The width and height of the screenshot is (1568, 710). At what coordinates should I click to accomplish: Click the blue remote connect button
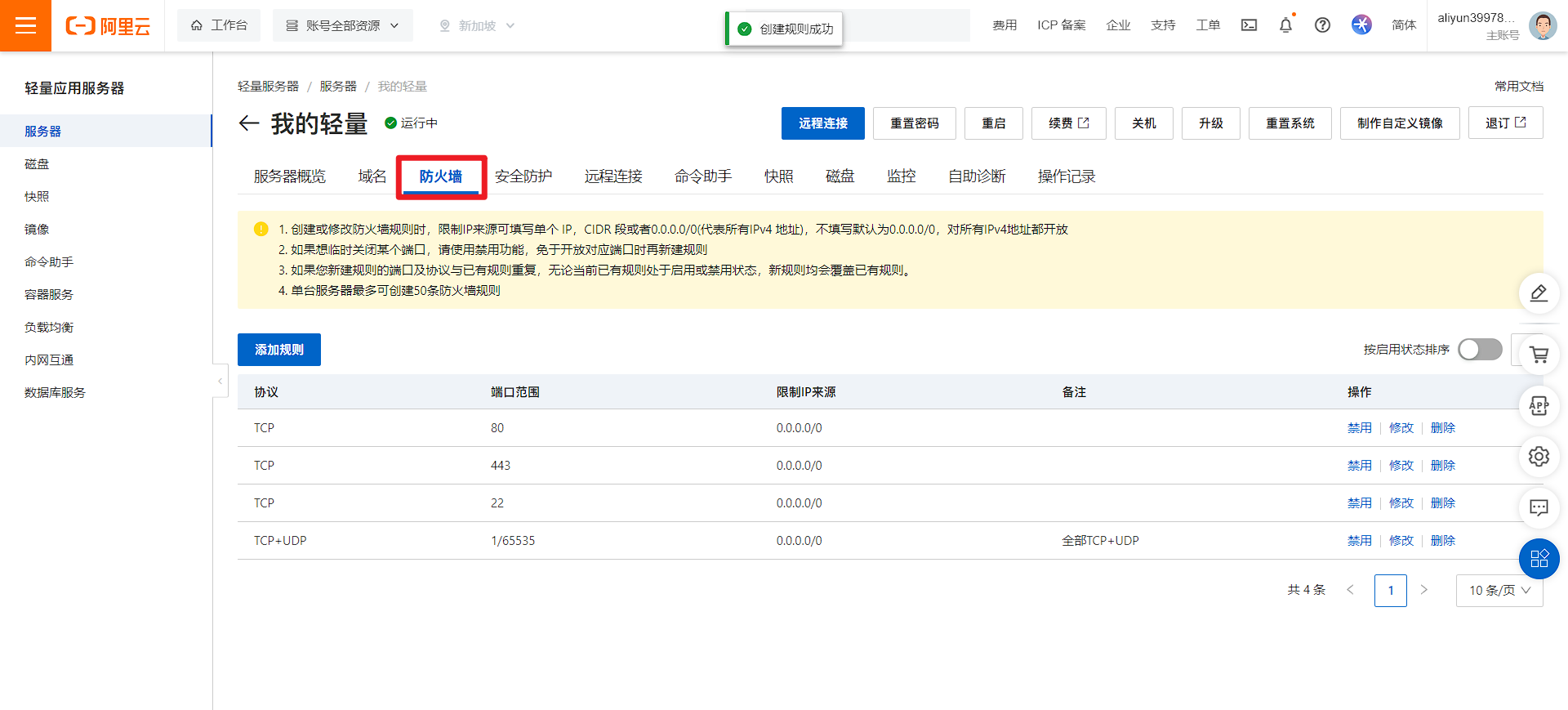coord(823,123)
